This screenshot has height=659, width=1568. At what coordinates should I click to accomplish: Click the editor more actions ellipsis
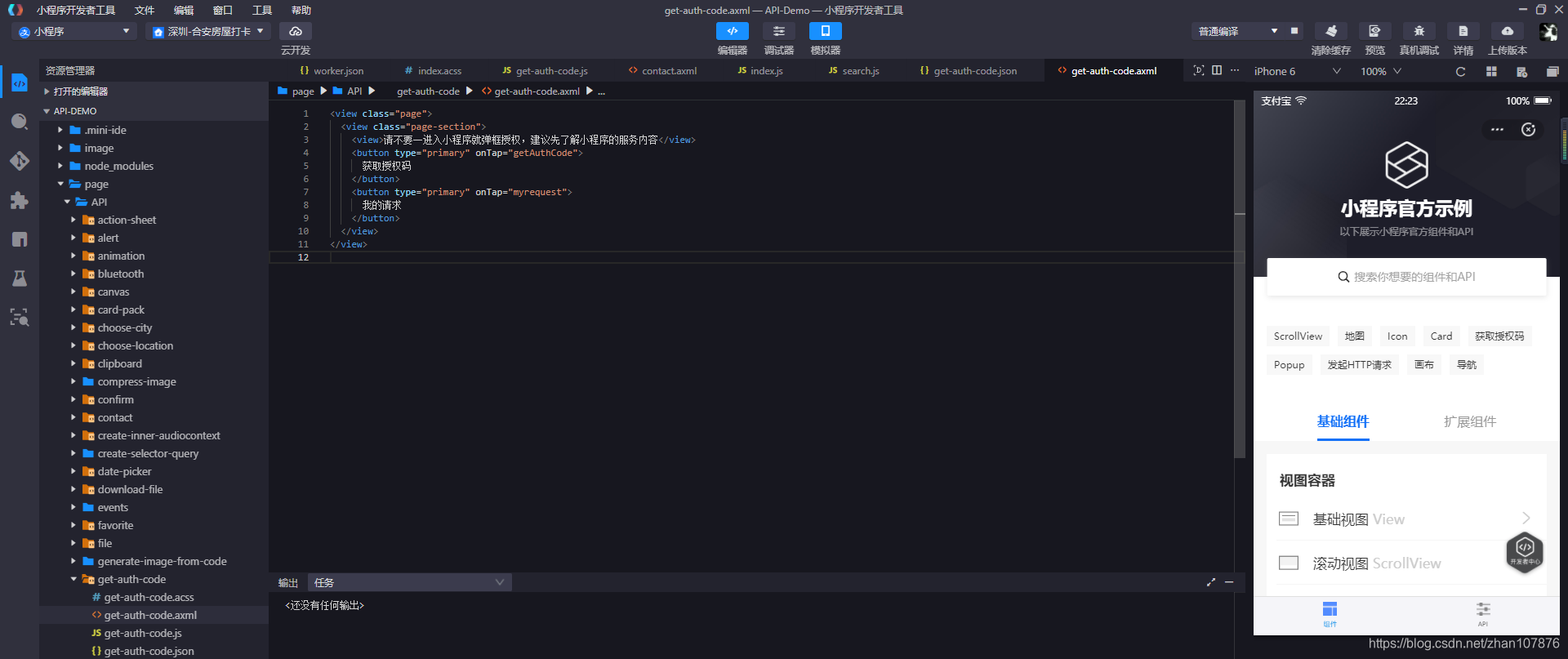coord(1235,70)
